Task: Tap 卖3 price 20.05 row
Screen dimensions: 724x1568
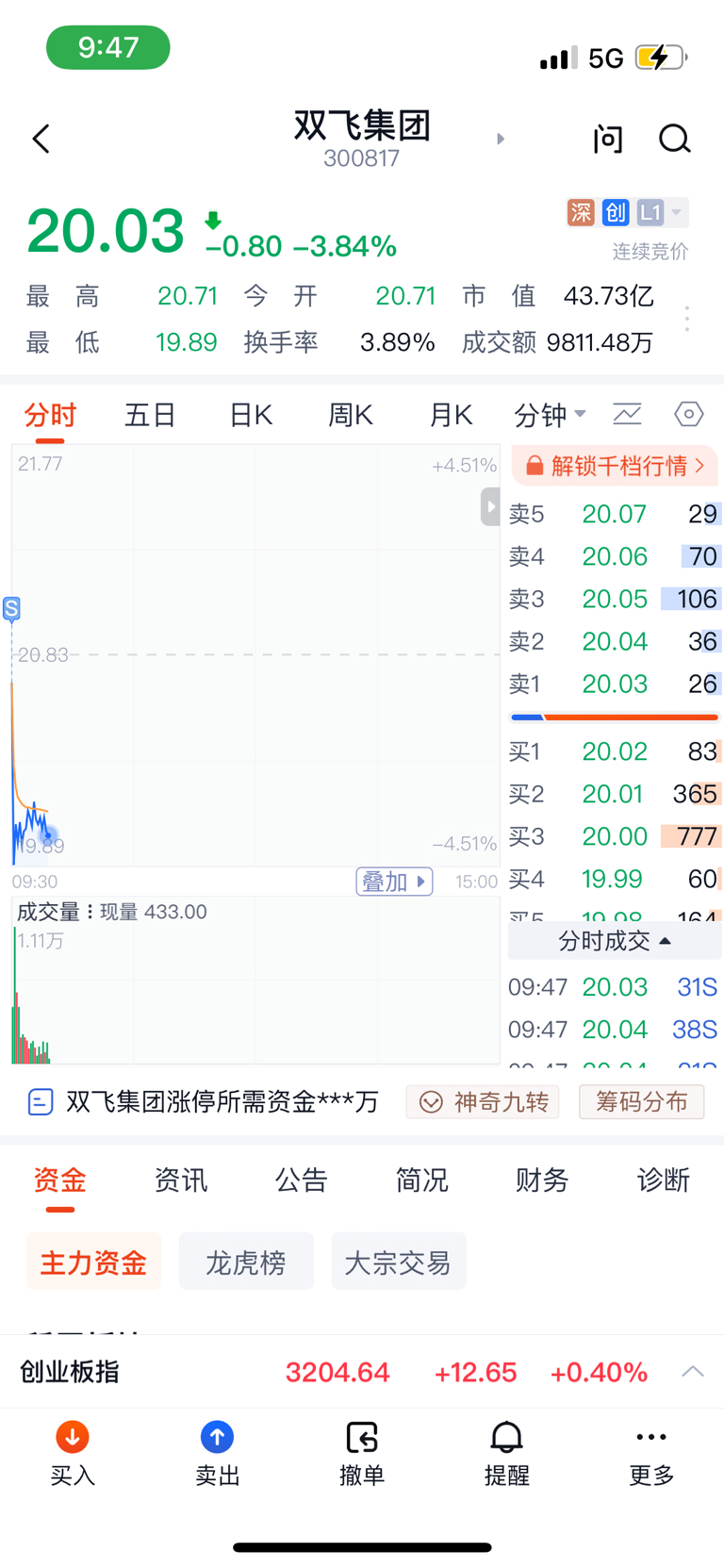Action: tap(615, 599)
